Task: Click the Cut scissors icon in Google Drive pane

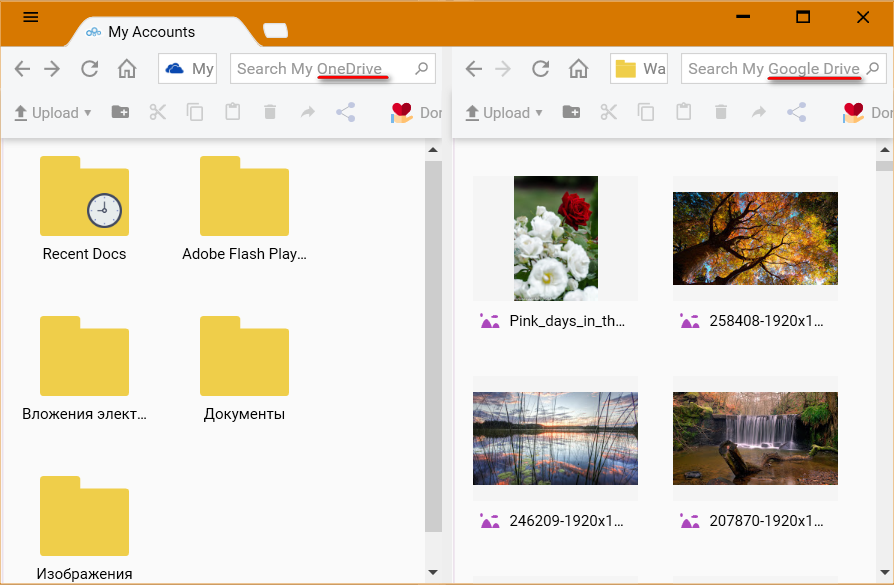Action: click(x=609, y=112)
